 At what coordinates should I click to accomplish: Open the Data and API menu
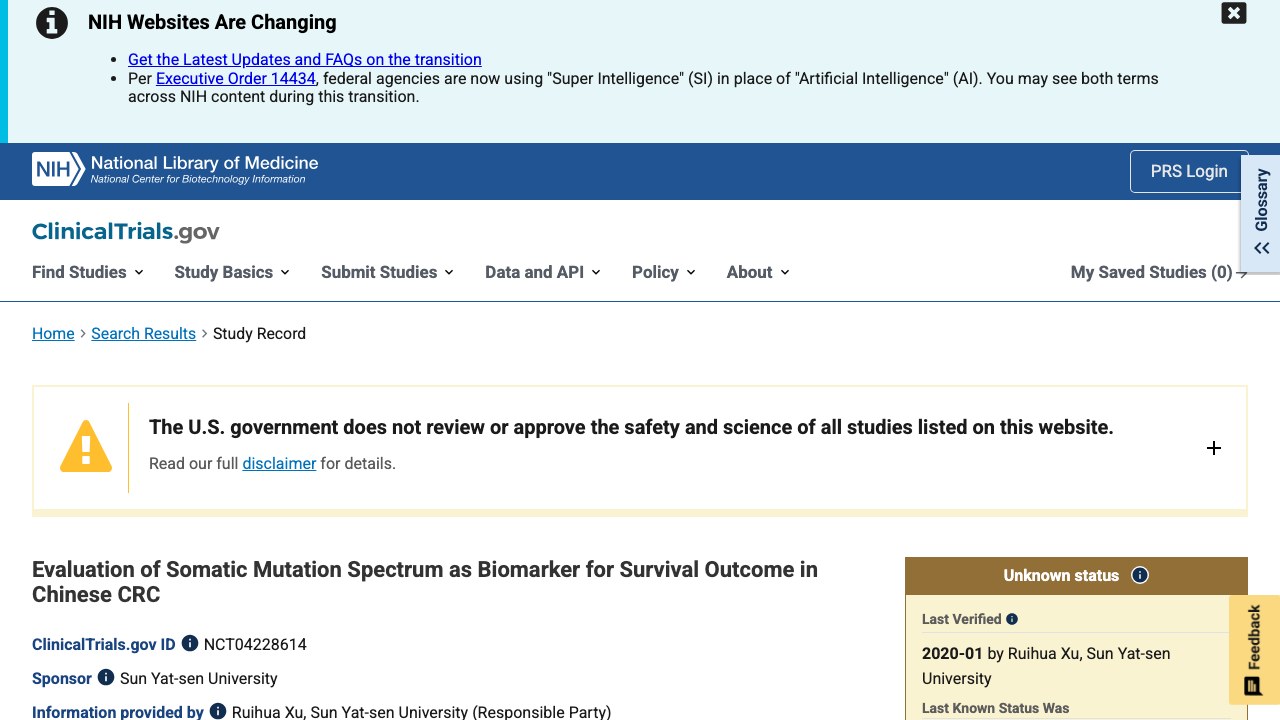[542, 272]
